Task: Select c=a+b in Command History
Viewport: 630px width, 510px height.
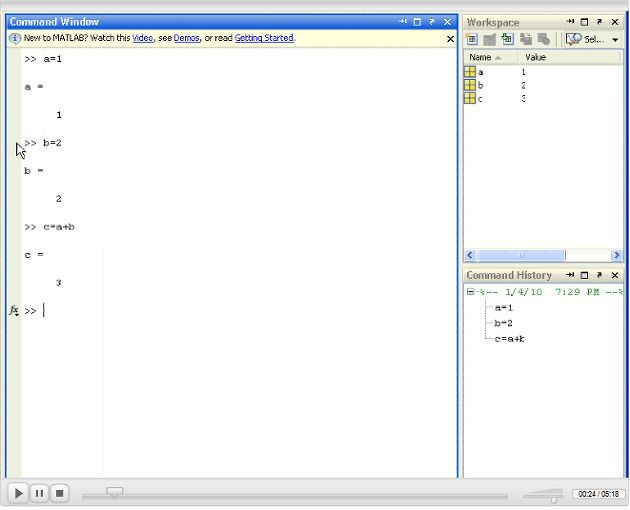Action: pyautogui.click(x=509, y=339)
